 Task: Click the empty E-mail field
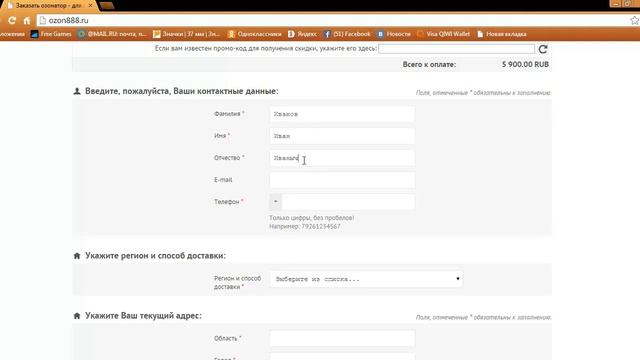[x=342, y=180]
